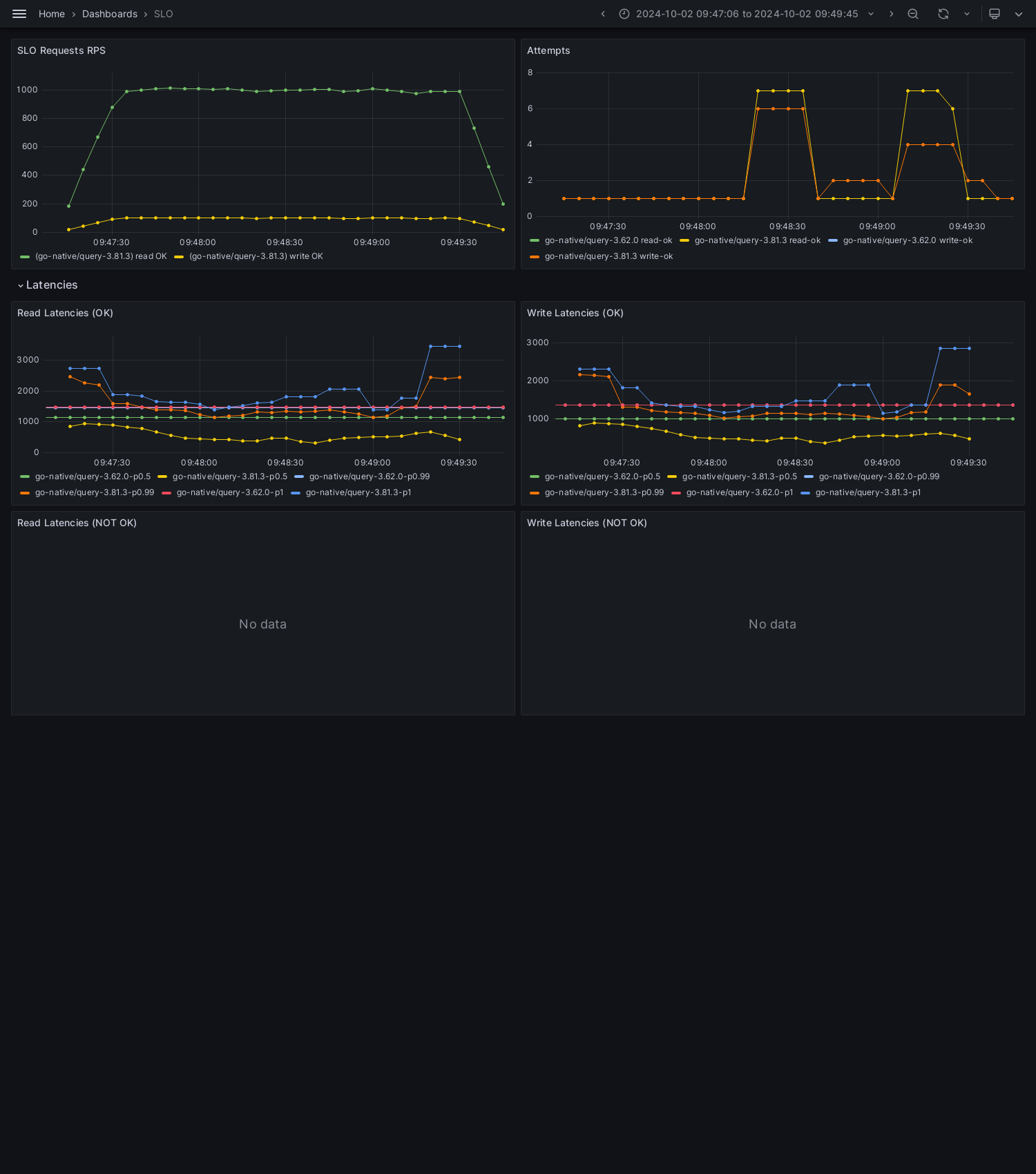The width and height of the screenshot is (1036, 1174).
Task: Toggle 3.81.3-p0.99 in Read Latencies legend
Action: coord(95,492)
